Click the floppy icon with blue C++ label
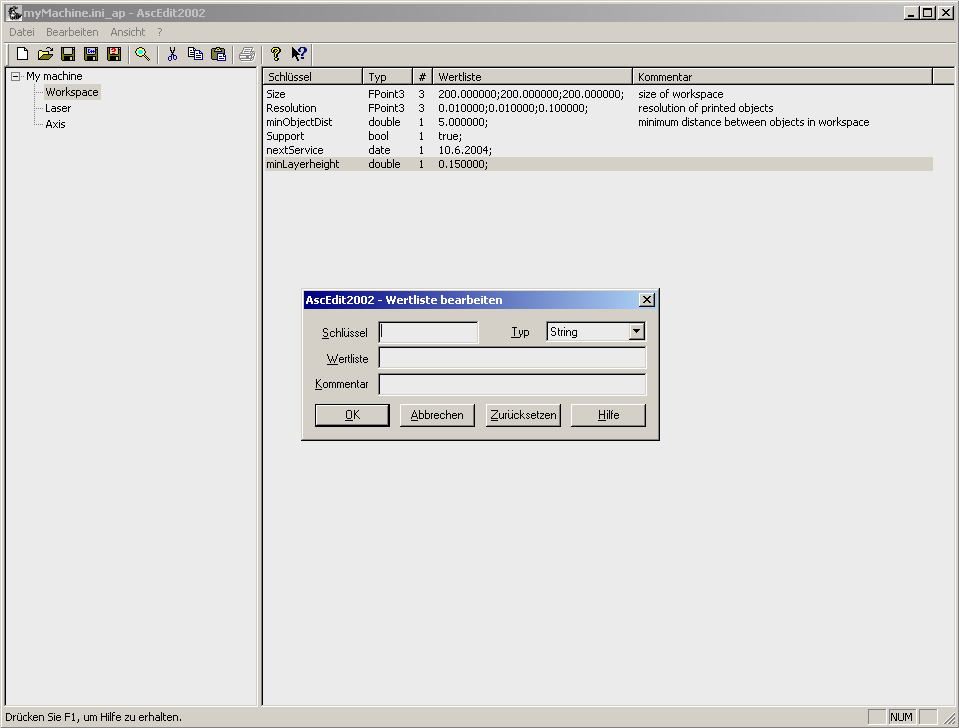959x728 pixels. pyautogui.click(x=91, y=54)
